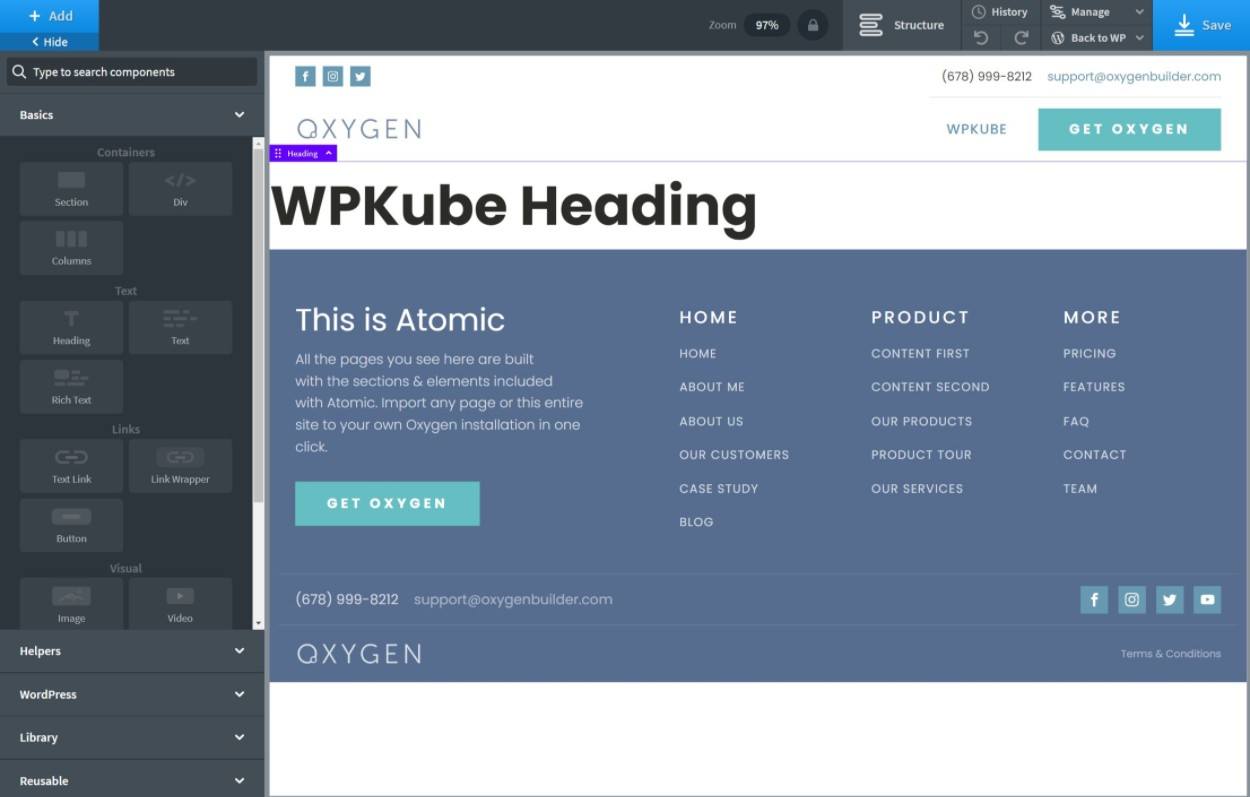Open the Structure panel
The width and height of the screenshot is (1250, 797).
(902, 25)
